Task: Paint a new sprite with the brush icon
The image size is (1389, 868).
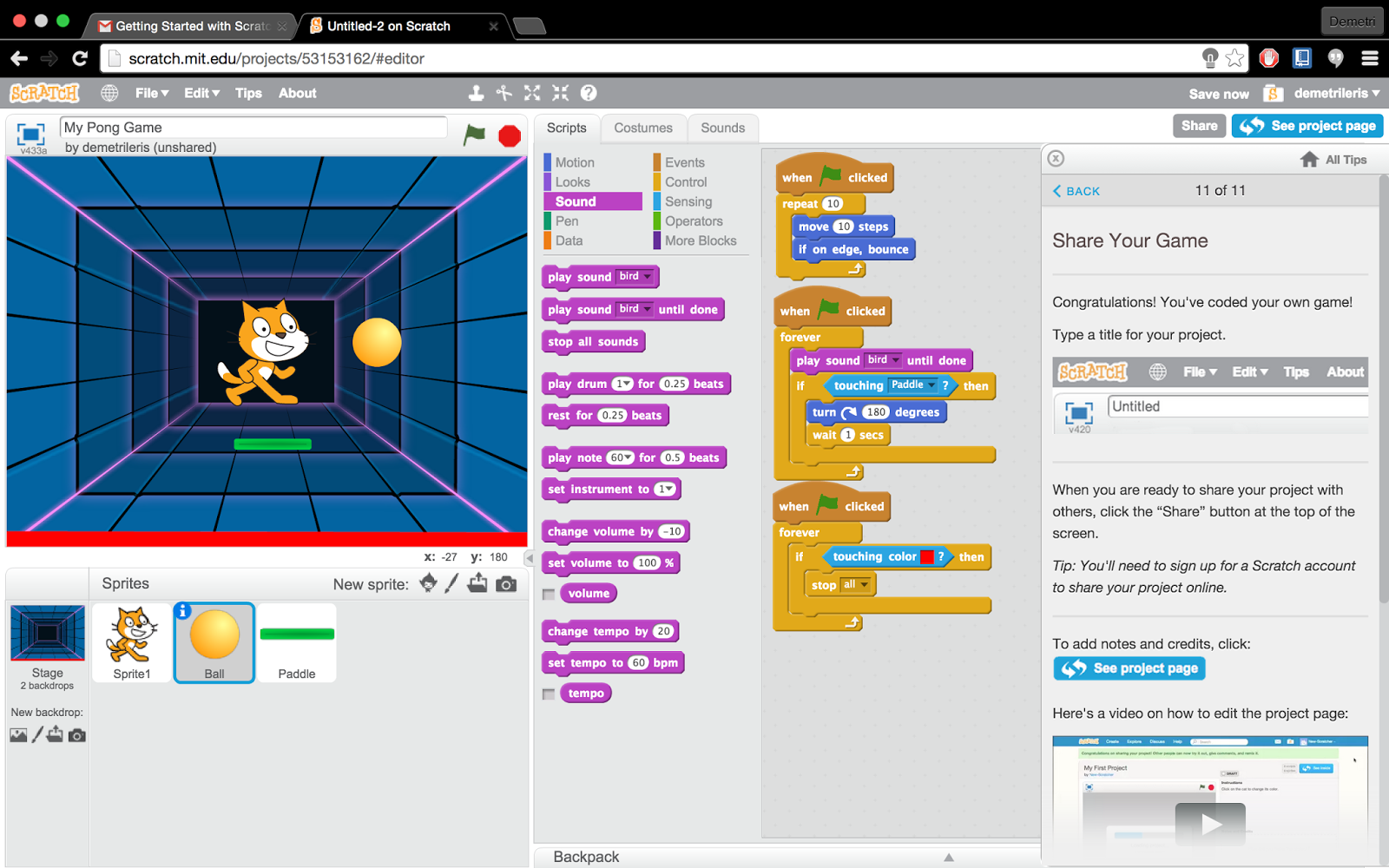Action: [451, 583]
